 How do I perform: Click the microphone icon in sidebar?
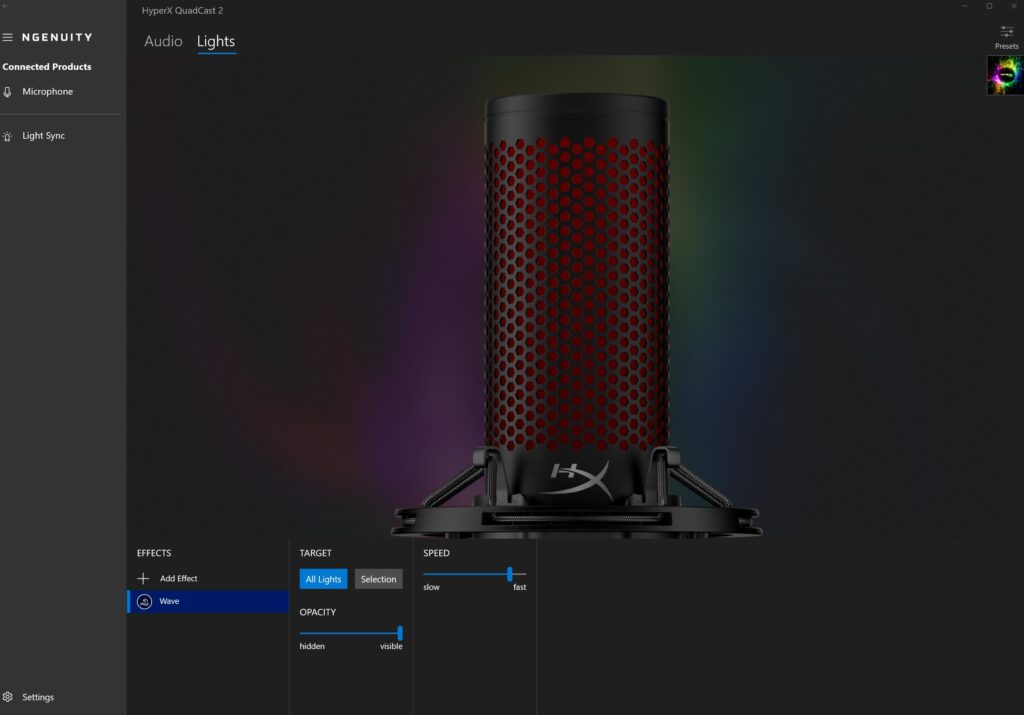[8, 92]
